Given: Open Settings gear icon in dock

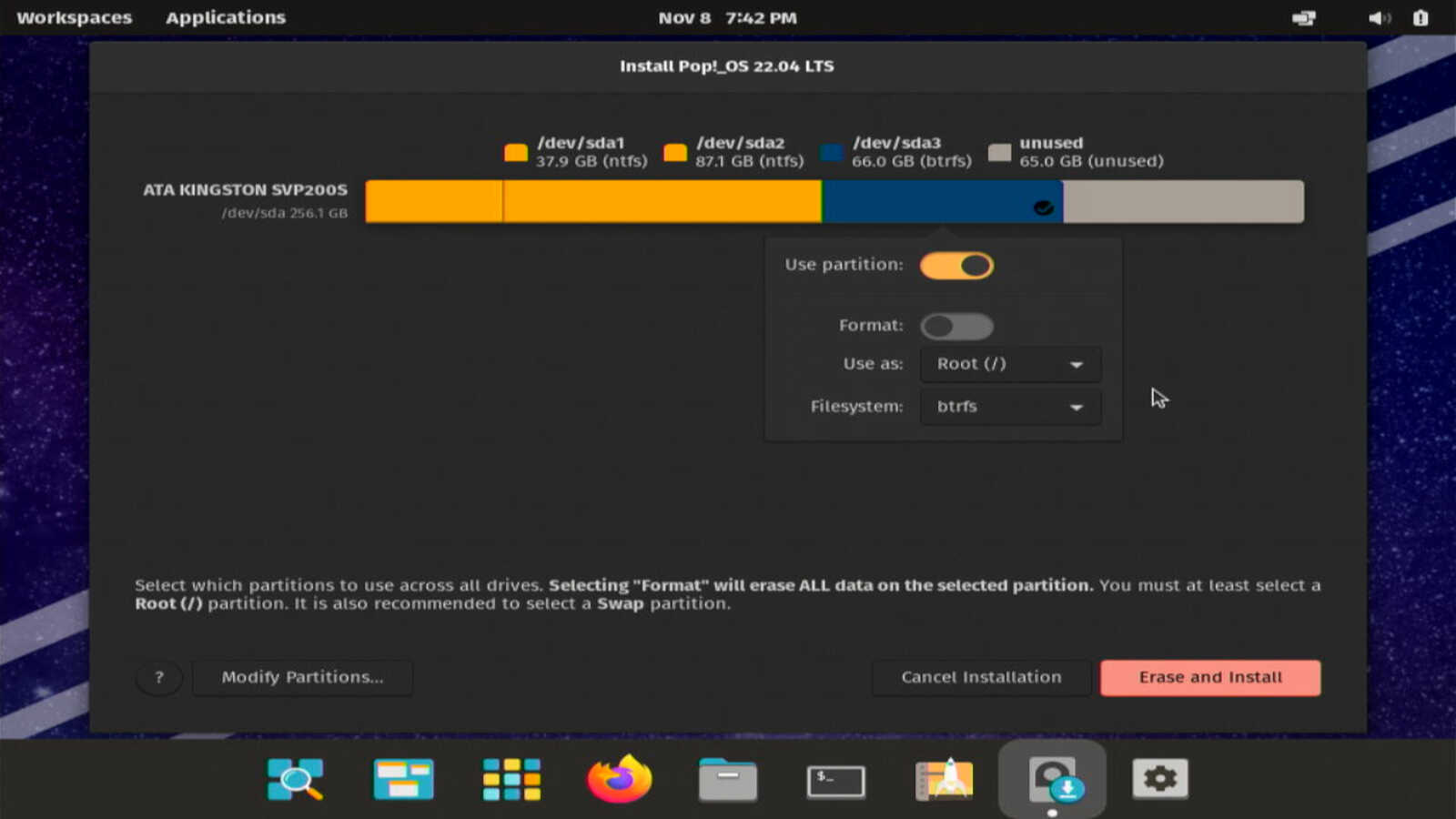Looking at the screenshot, I should 1160,779.
